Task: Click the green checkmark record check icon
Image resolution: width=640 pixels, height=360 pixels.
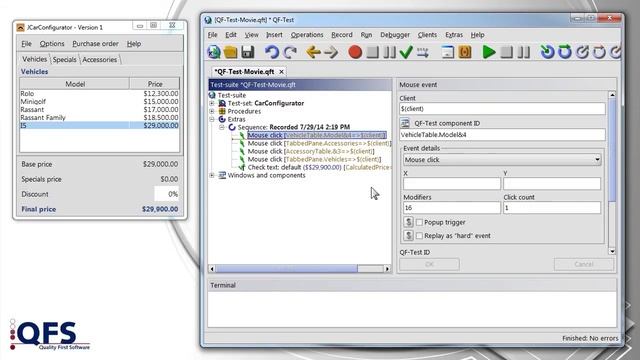Action: tap(406, 52)
